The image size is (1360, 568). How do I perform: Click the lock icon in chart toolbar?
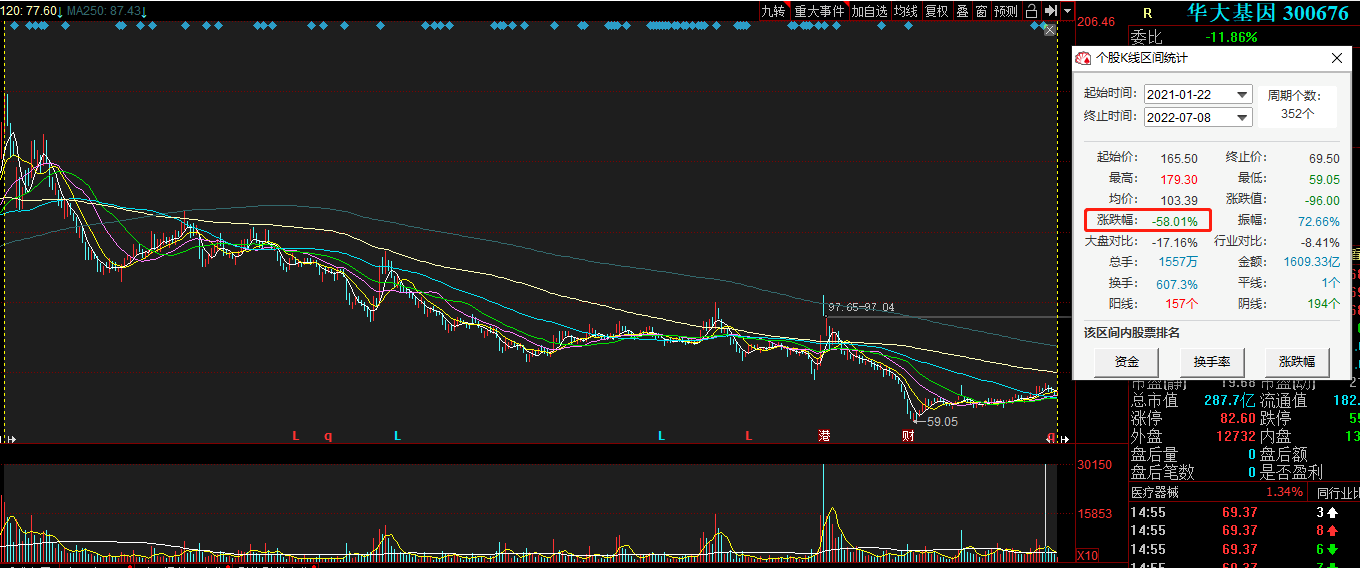tap(1031, 11)
